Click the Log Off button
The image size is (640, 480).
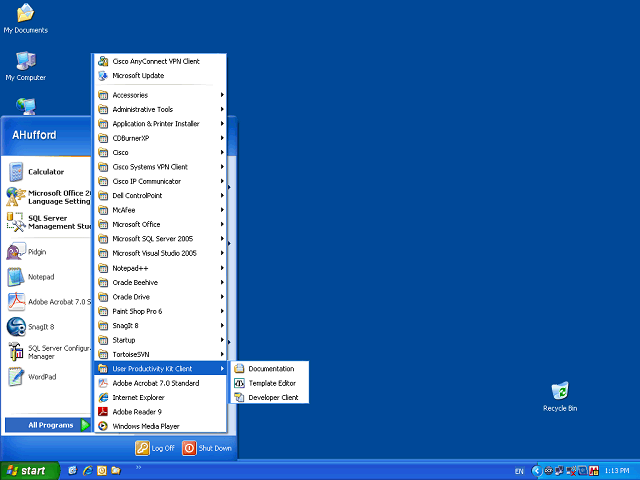(x=155, y=448)
